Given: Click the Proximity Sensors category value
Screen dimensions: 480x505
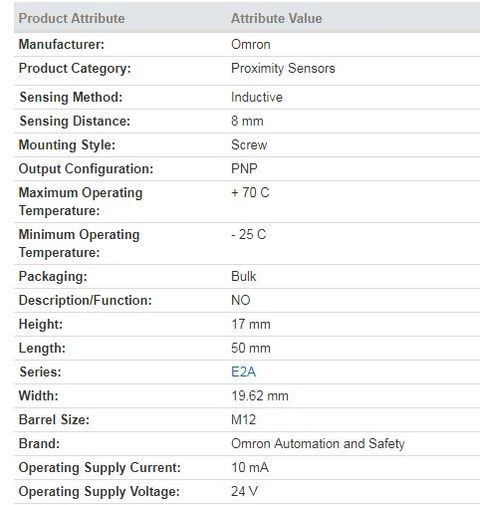Looking at the screenshot, I should [x=283, y=68].
